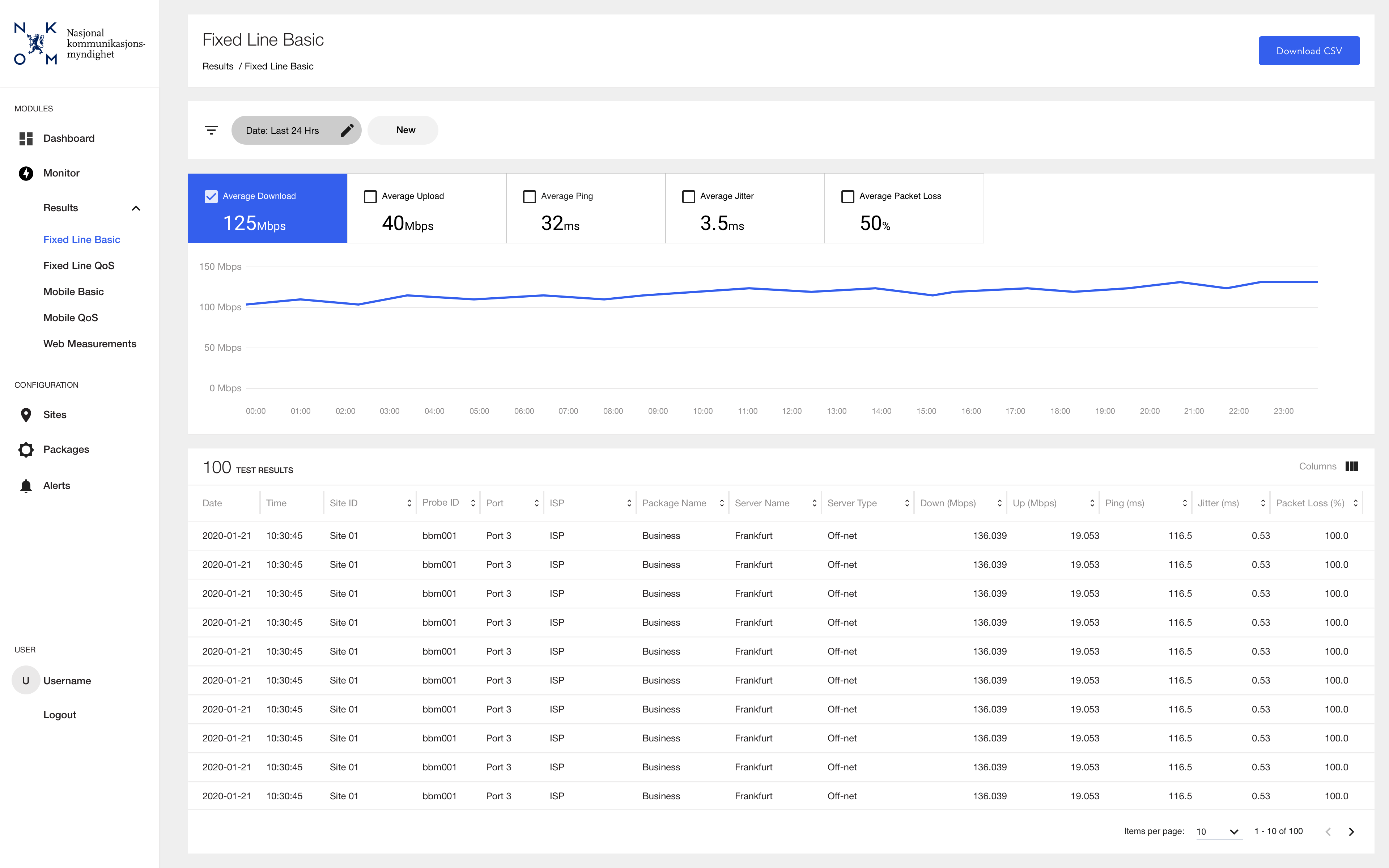1389x868 pixels.
Task: Open Fixed Line QoS results
Action: [78, 265]
